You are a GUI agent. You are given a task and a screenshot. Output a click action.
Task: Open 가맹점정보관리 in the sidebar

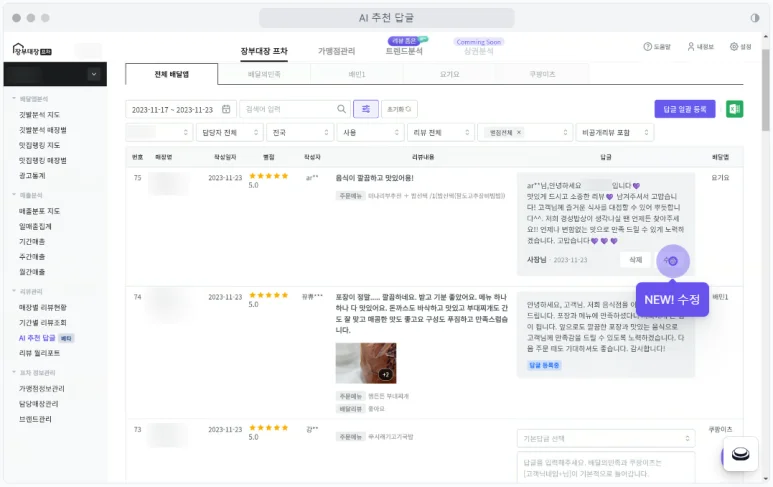(x=41, y=388)
